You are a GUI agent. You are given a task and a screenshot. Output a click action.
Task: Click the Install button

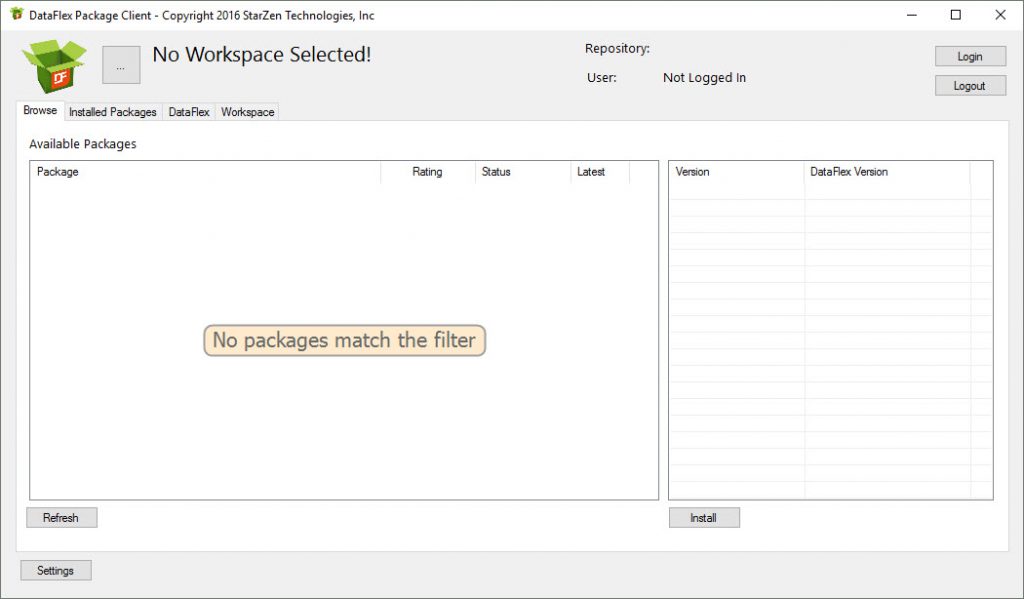[x=703, y=517]
